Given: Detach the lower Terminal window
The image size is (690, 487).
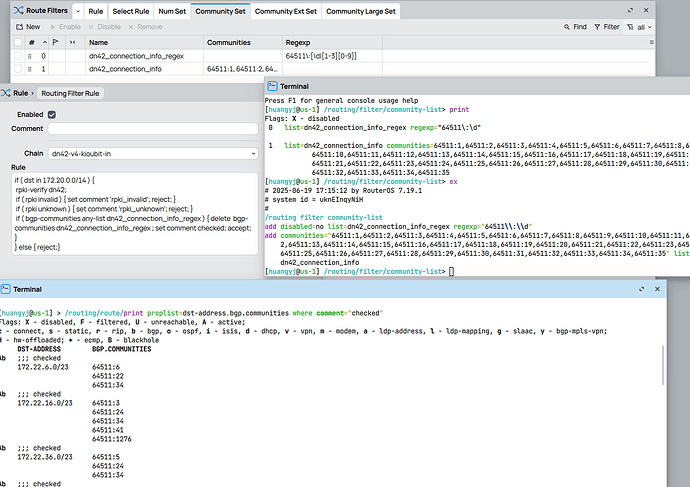Looking at the screenshot, I should [x=642, y=289].
